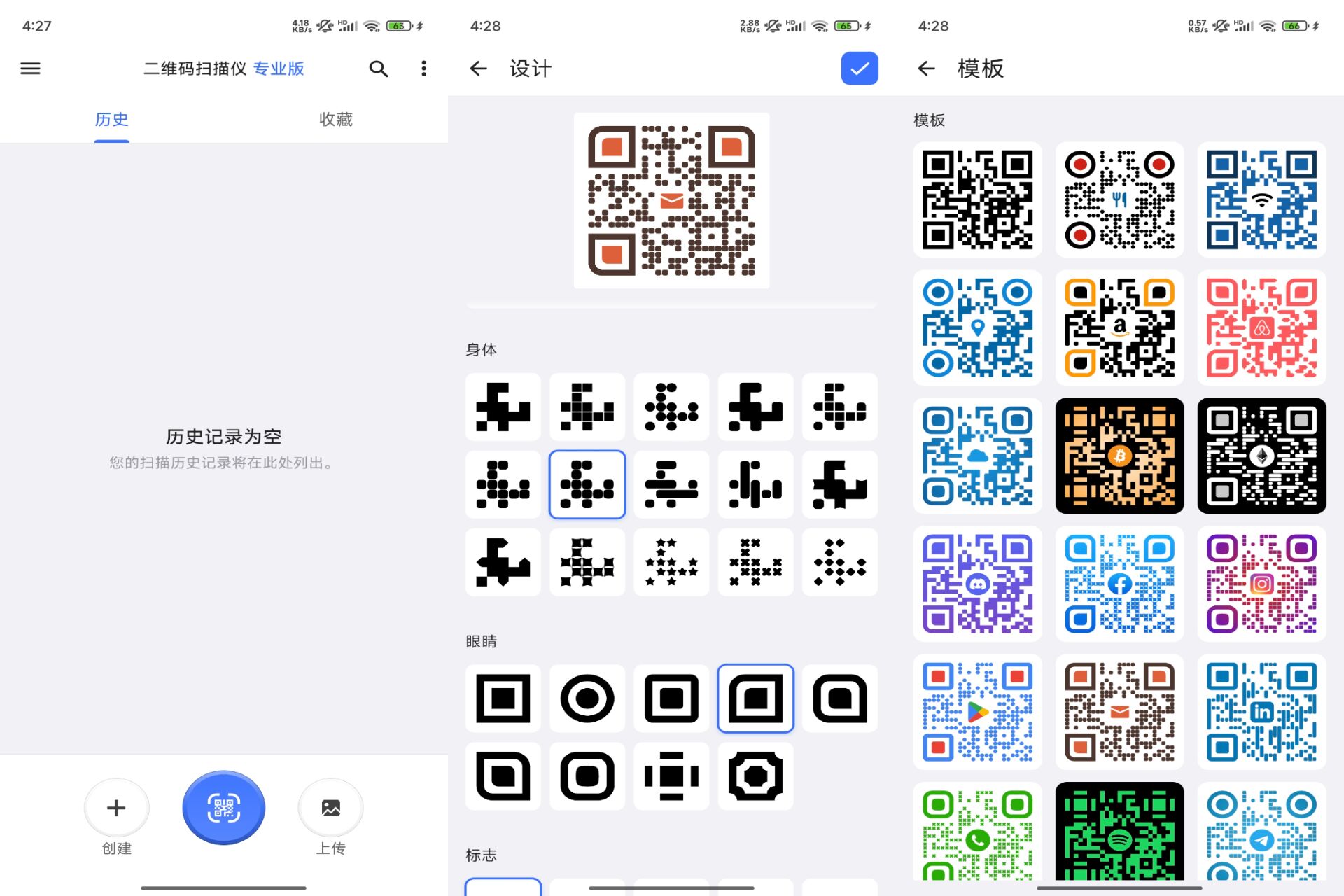Switch to the 历史 history tab

[111, 119]
